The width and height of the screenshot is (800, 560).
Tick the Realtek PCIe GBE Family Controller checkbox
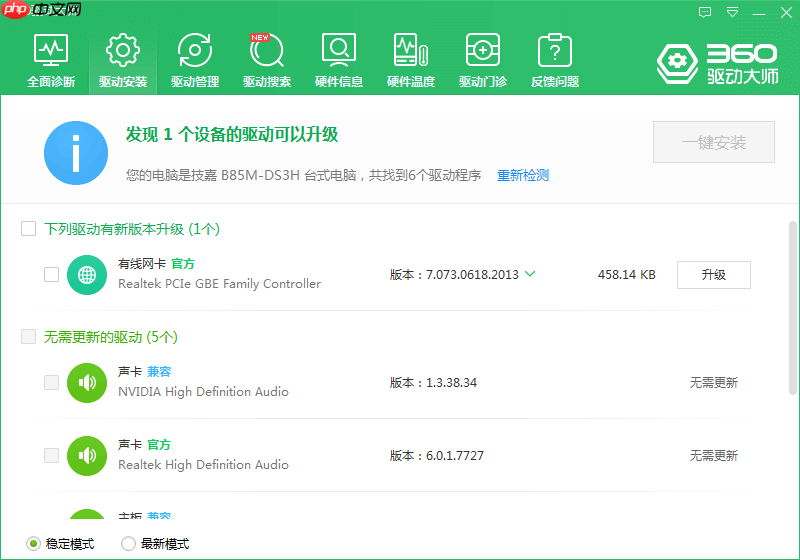pos(52,274)
